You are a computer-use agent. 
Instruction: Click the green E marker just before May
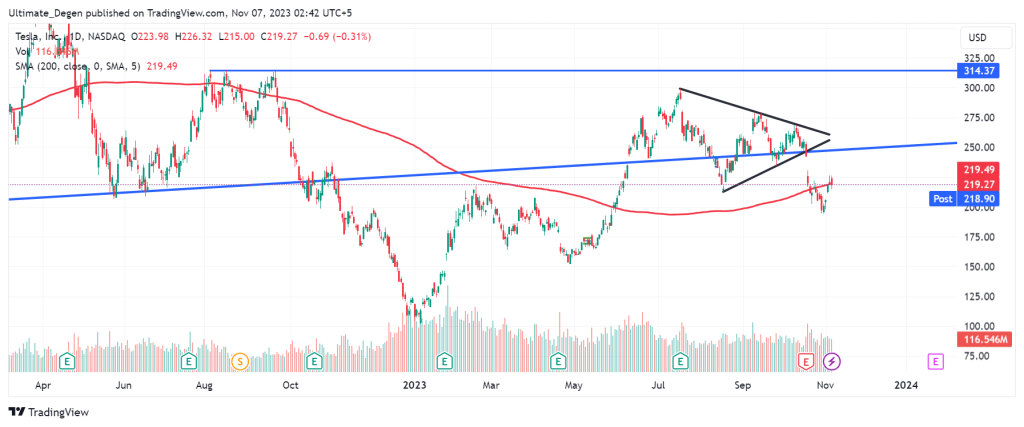point(558,360)
